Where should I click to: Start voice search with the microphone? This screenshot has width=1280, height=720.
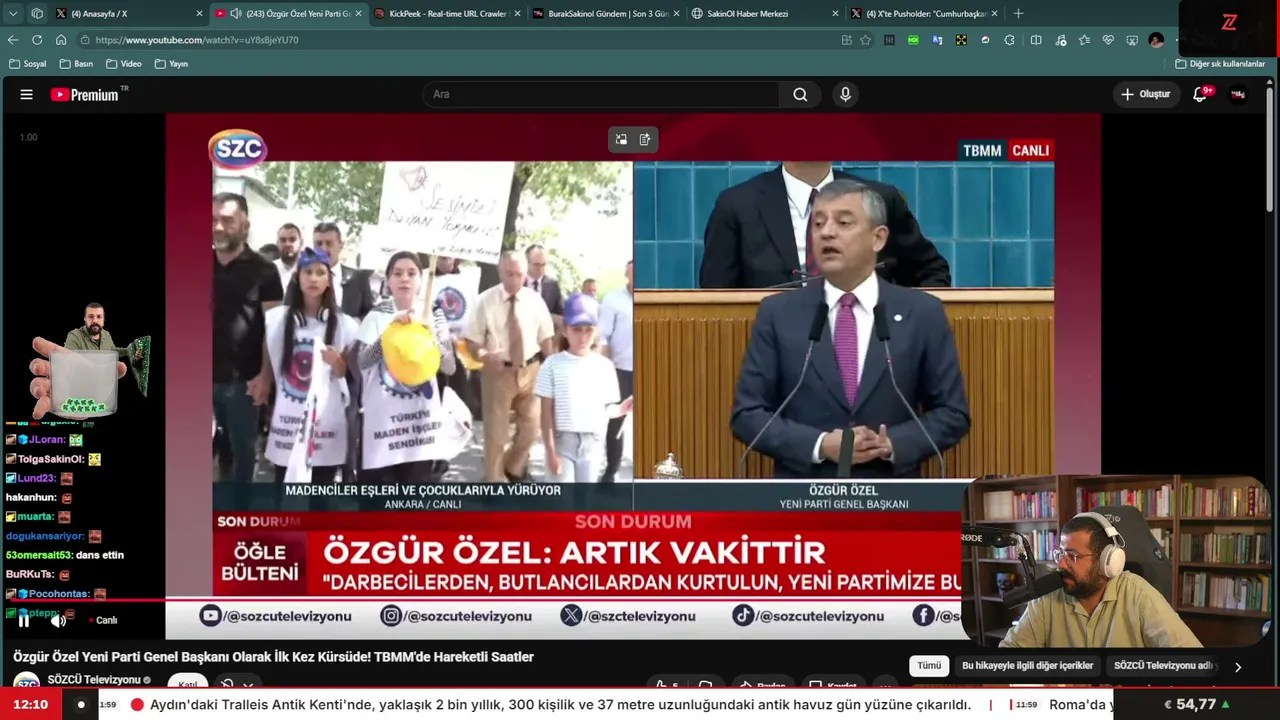click(x=845, y=94)
